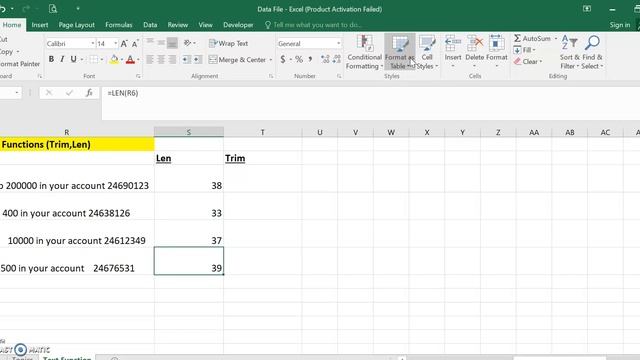Open Page Layout tab
Viewport: 640px width, 360px height.
(76, 25)
